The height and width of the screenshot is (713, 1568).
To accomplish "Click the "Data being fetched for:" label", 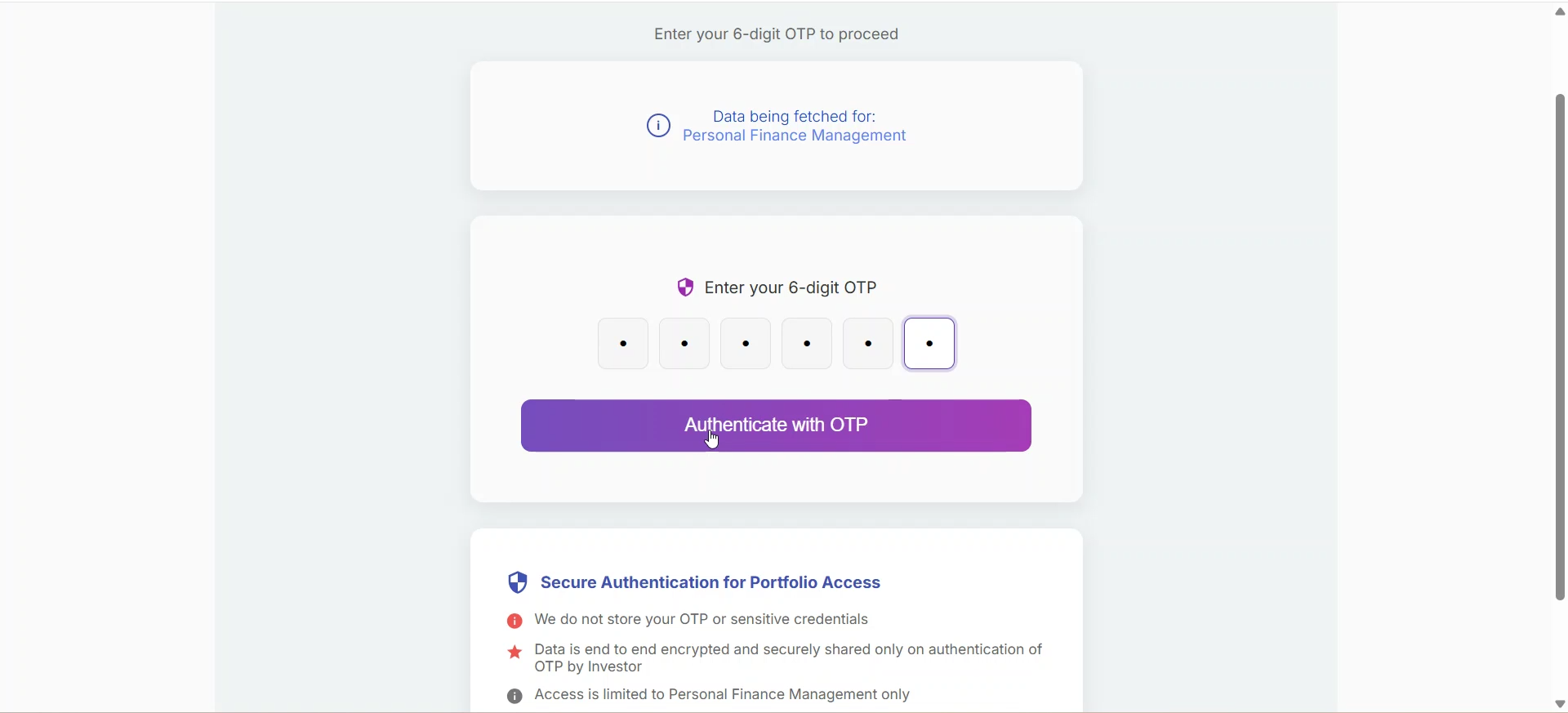I will [794, 116].
